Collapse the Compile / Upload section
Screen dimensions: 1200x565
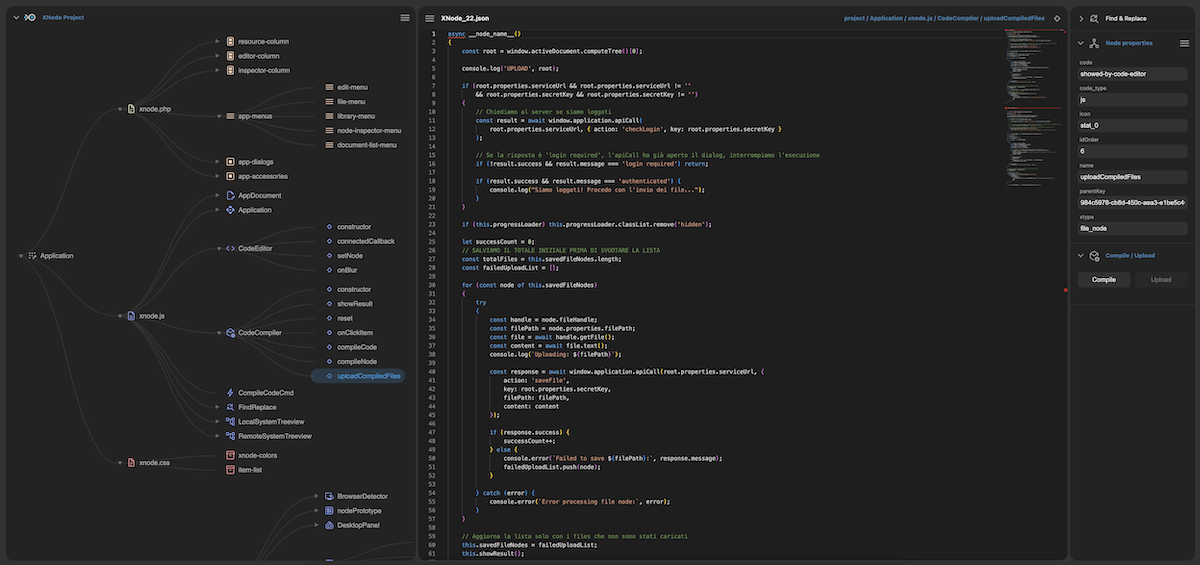coord(1081,255)
